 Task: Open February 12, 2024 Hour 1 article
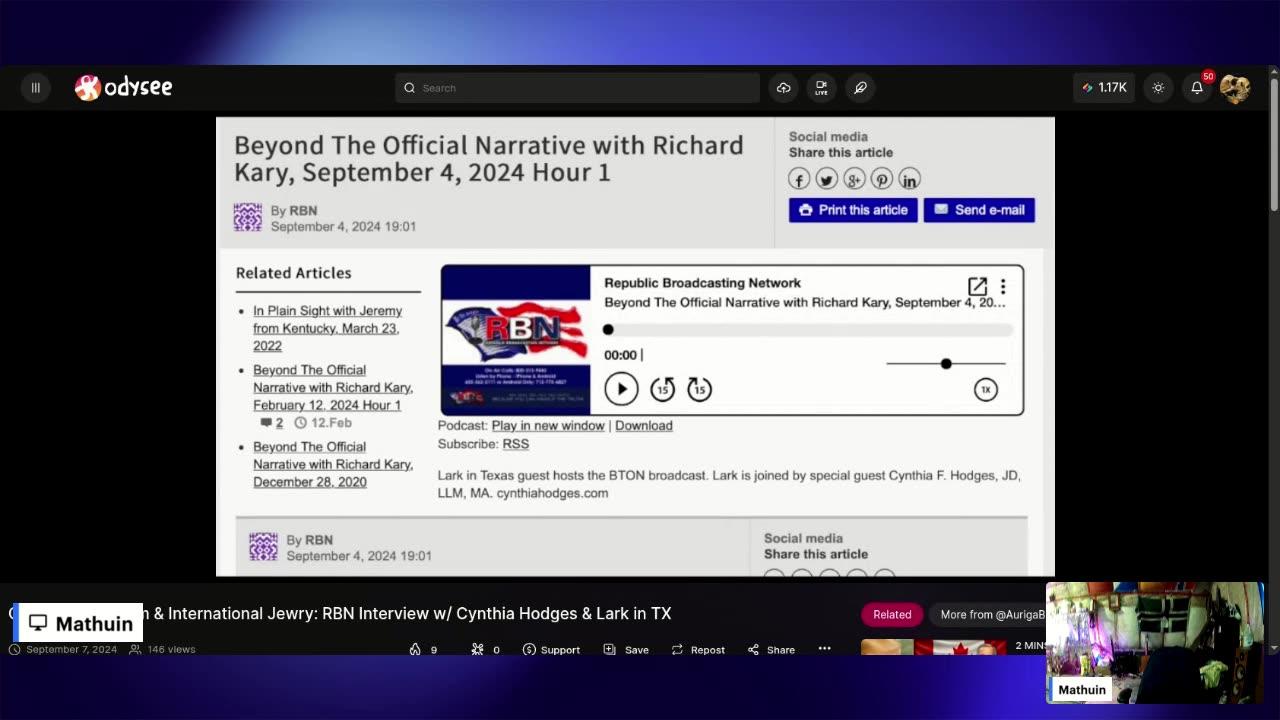pos(333,387)
